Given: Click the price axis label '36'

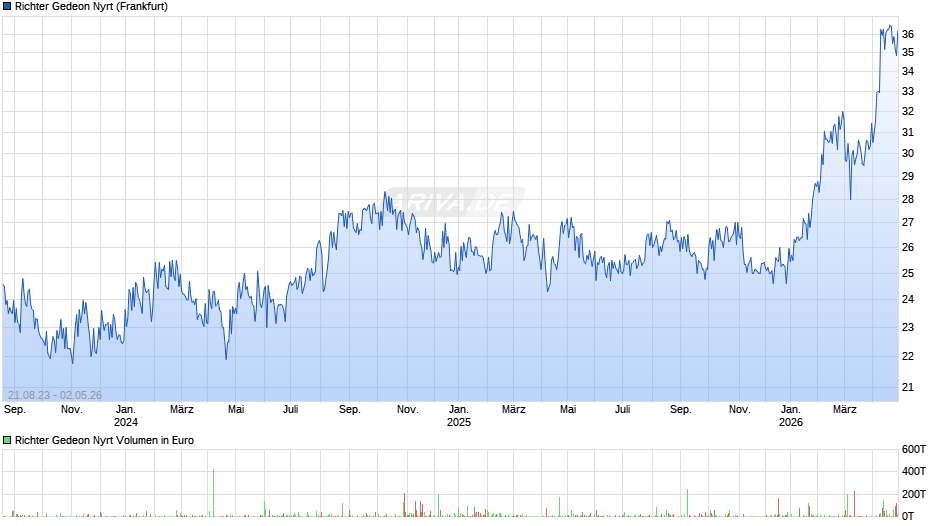Looking at the screenshot, I should click(x=908, y=34).
